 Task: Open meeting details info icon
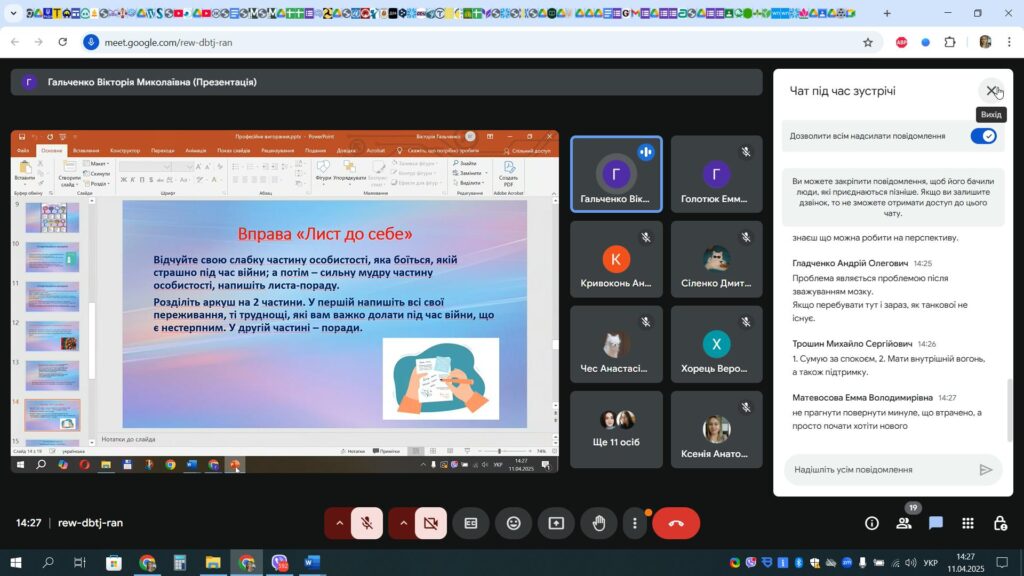(x=872, y=523)
